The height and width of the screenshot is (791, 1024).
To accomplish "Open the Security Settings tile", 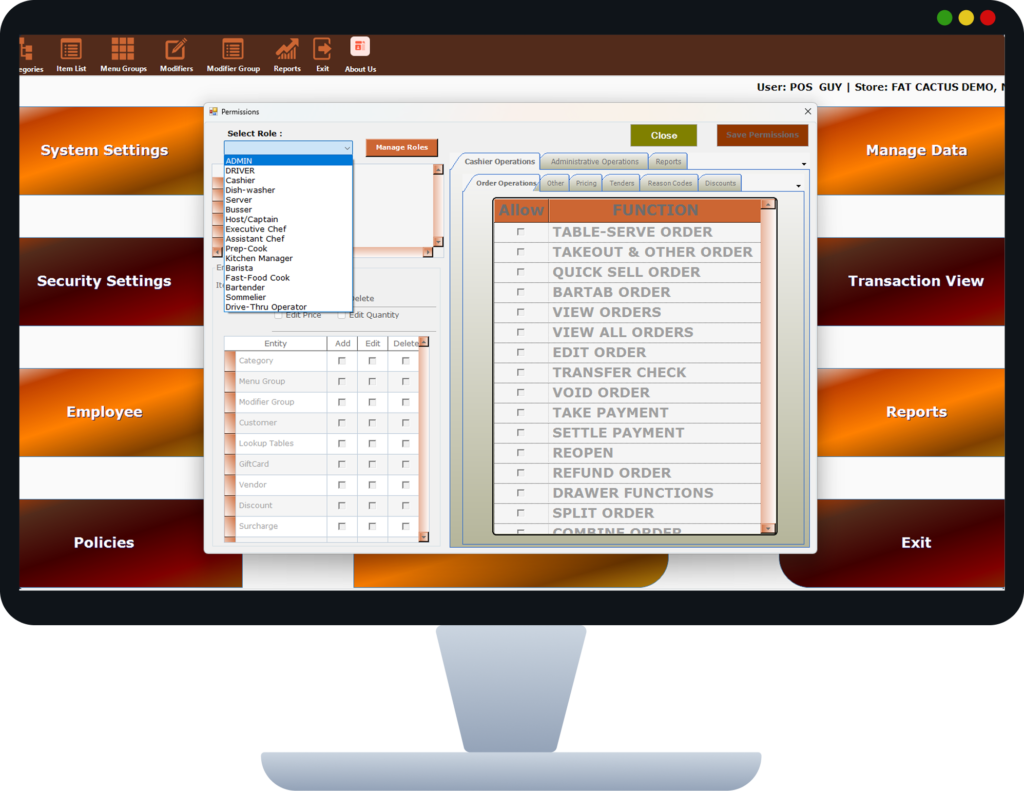I will pyautogui.click(x=104, y=281).
